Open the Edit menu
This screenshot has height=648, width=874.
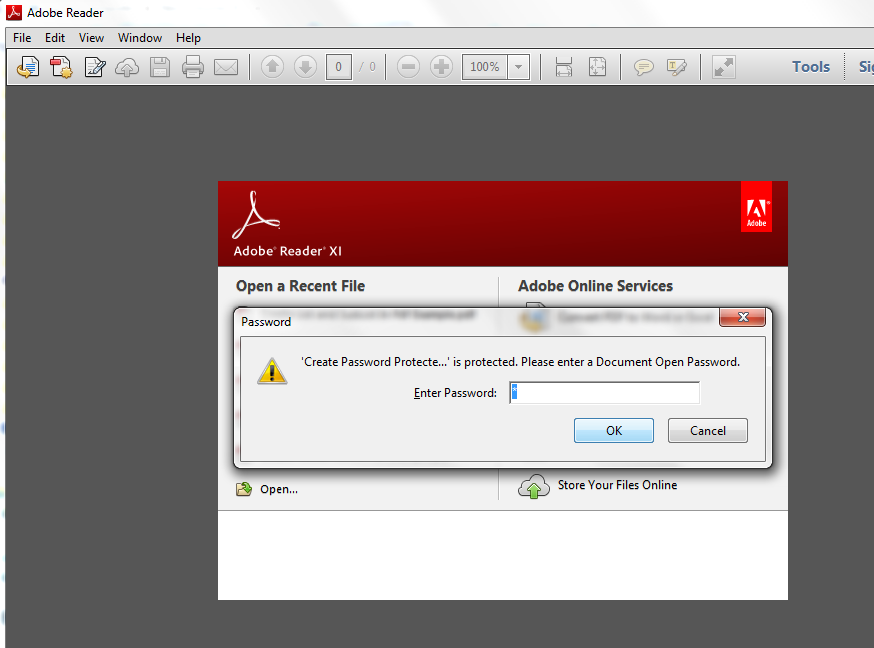tap(55, 38)
